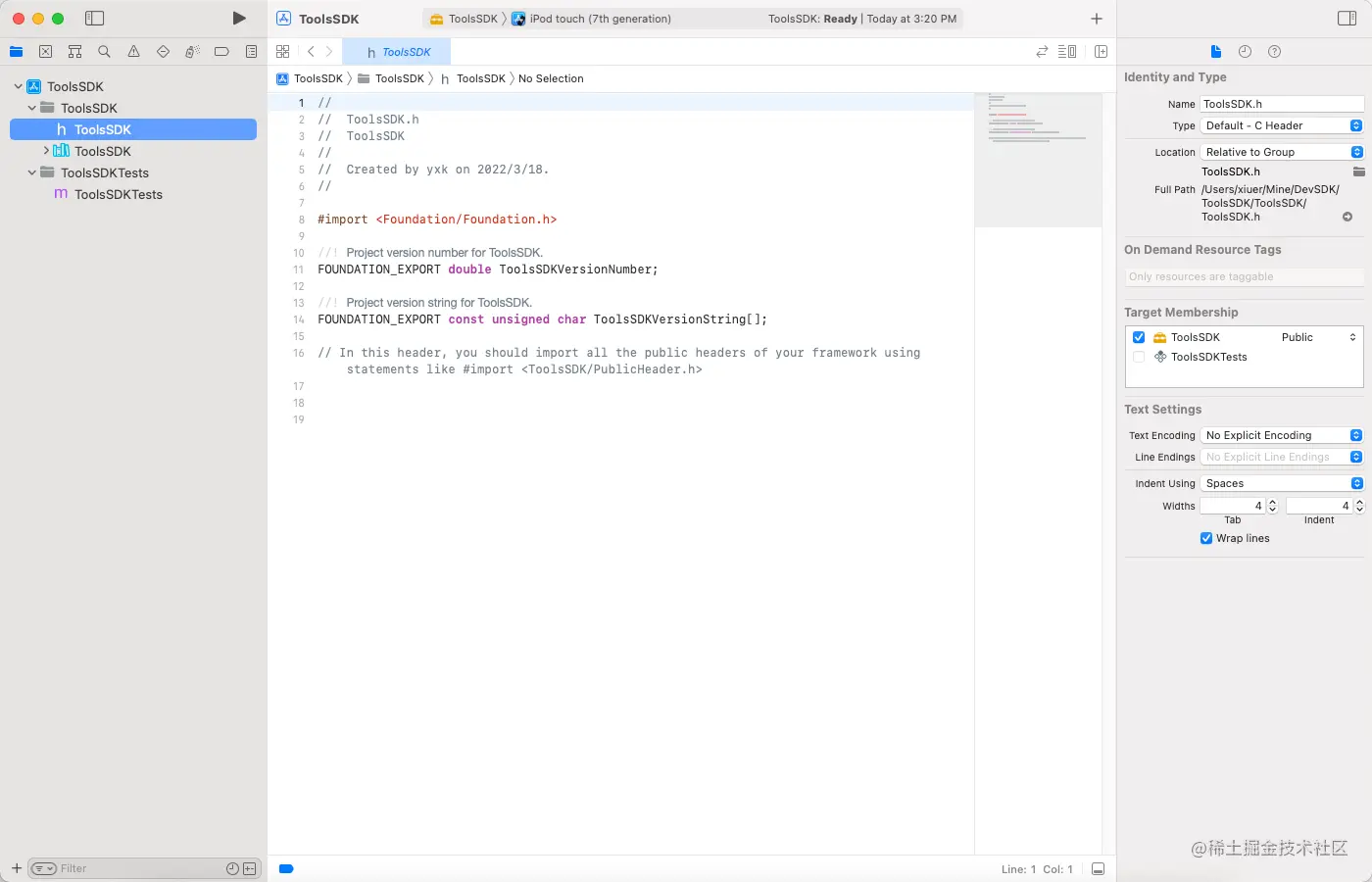Click the ToolsSDK: Ready status text
Image resolution: width=1372 pixels, height=882 pixels.
pos(812,19)
